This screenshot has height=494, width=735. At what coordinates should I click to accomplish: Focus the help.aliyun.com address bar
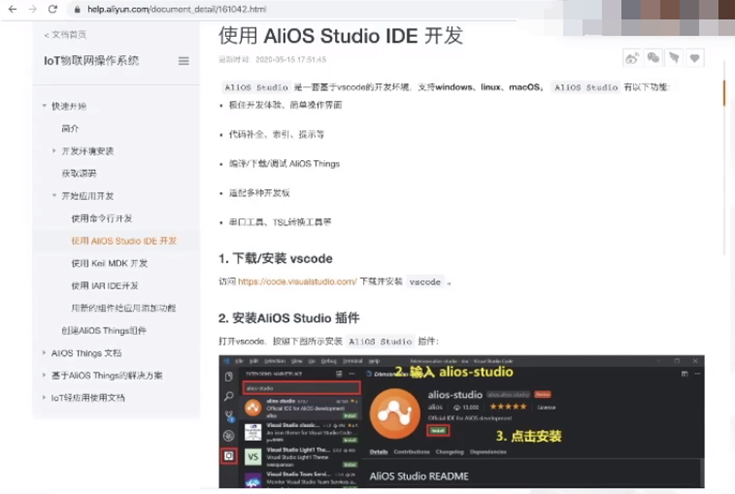point(176,9)
